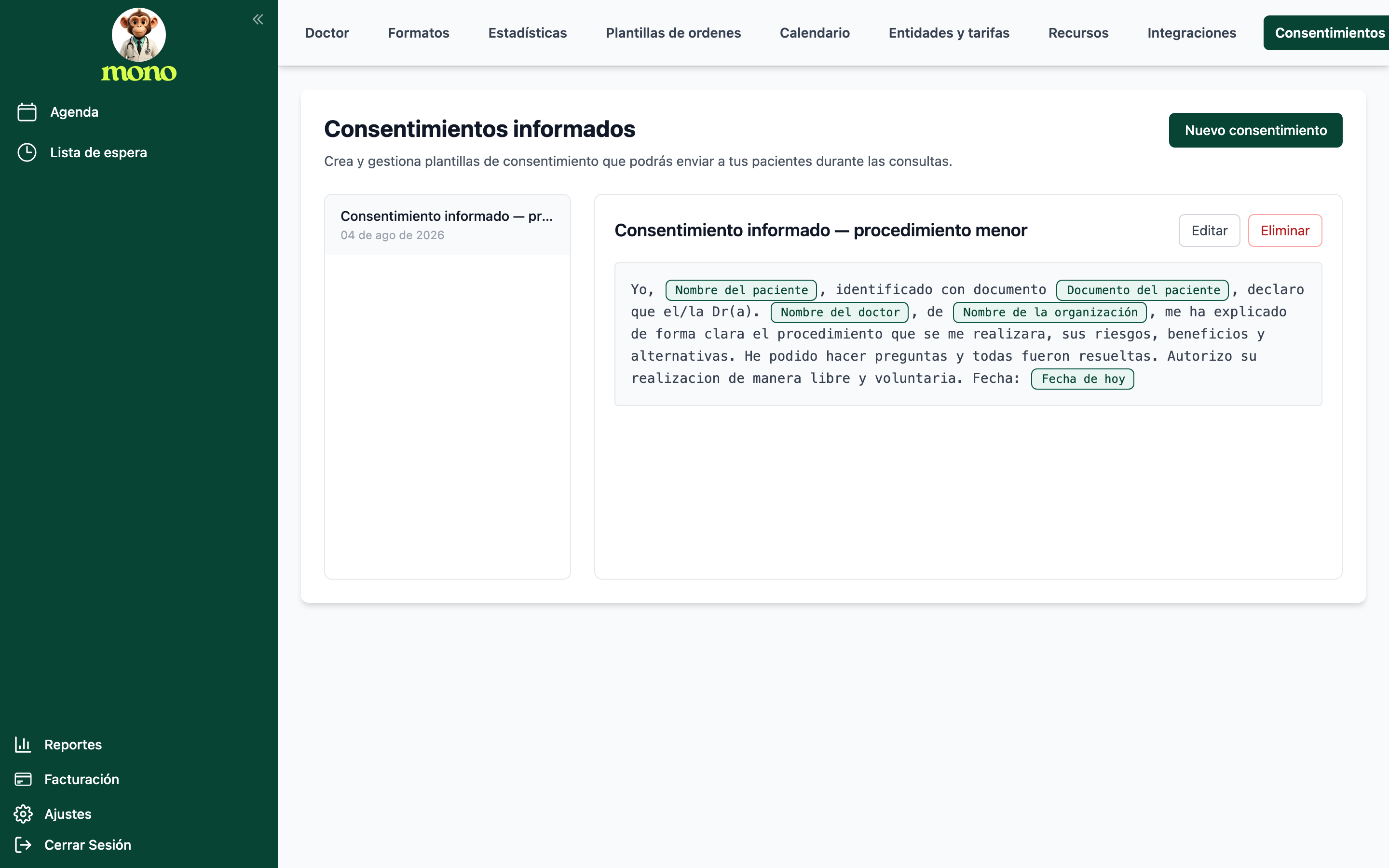Image resolution: width=1389 pixels, height=868 pixels.
Task: Click the Editar button
Action: (x=1210, y=231)
